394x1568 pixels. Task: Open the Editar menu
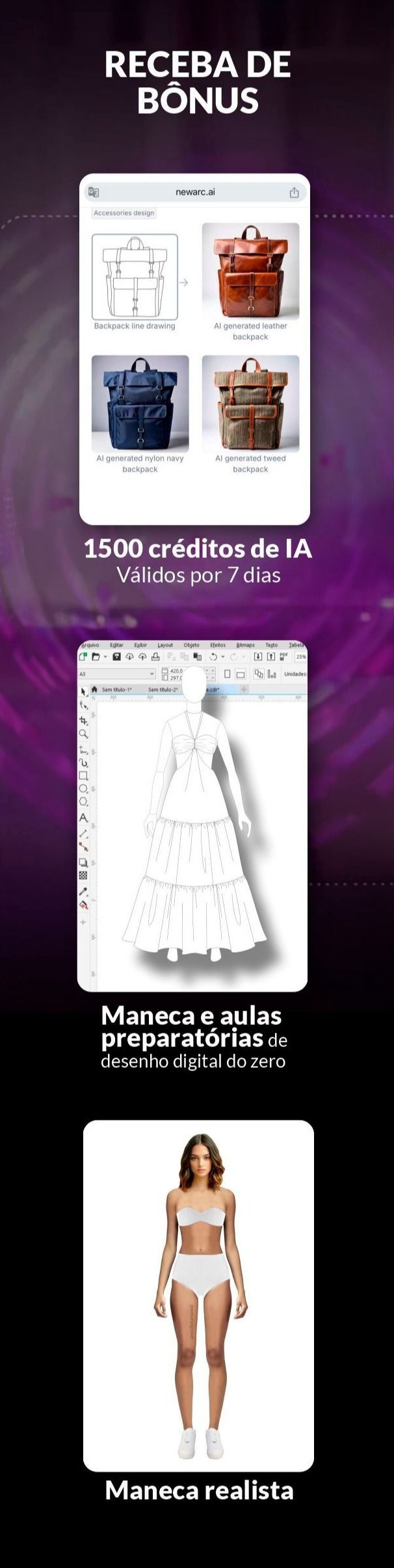pos(117,645)
